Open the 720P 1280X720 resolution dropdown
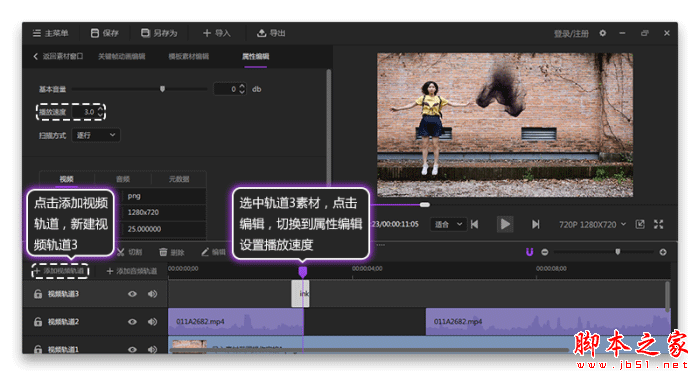700x376 pixels. 592,224
